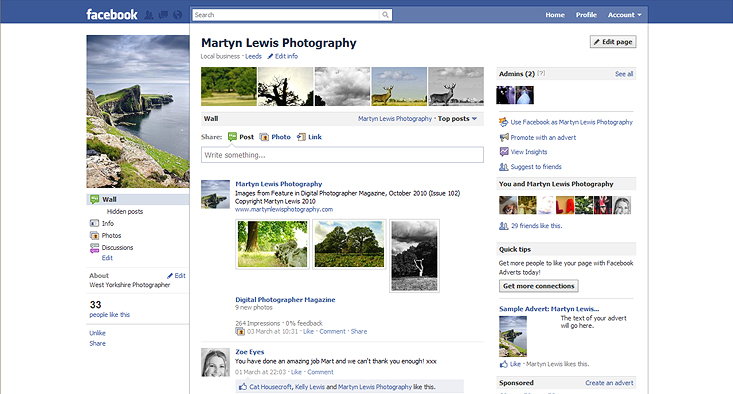Click the Info sidebar icon
Image resolution: width=733 pixels, height=394 pixels.
click(94, 223)
